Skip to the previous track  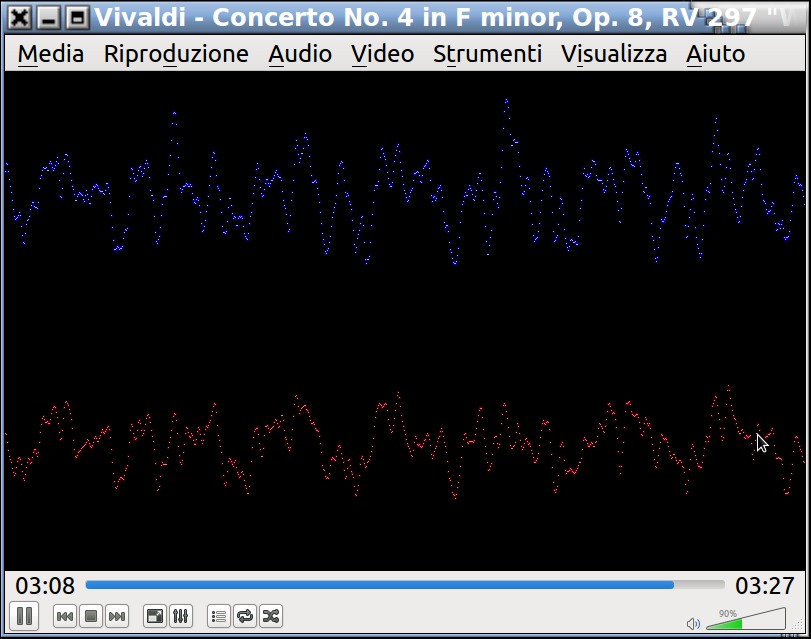tap(65, 616)
